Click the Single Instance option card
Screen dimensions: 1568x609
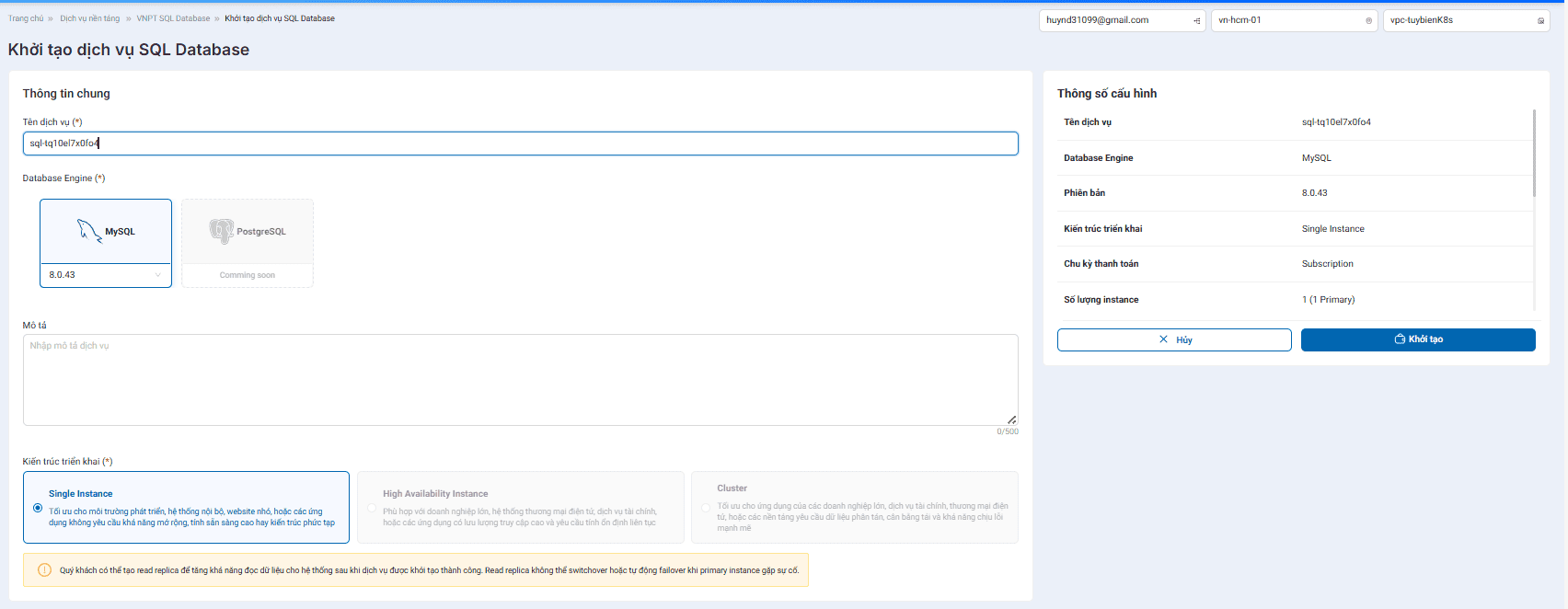tap(186, 508)
